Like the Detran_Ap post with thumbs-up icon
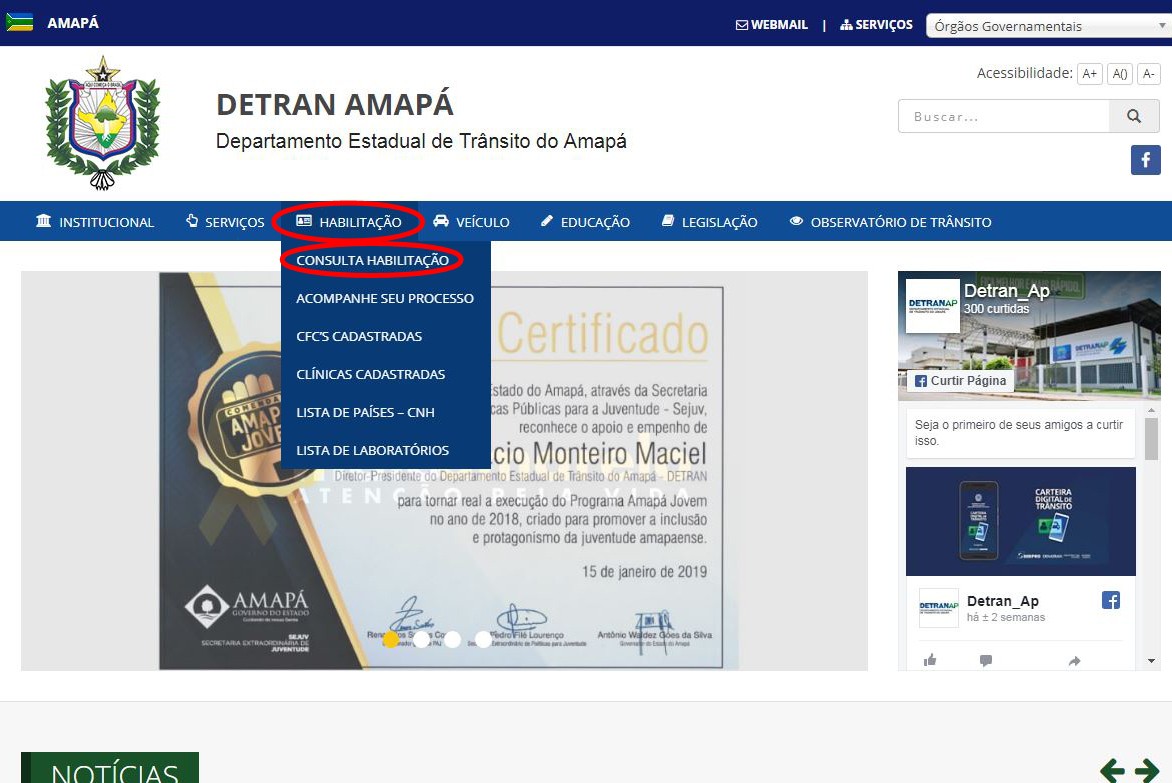This screenshot has height=783, width=1172. coord(930,660)
